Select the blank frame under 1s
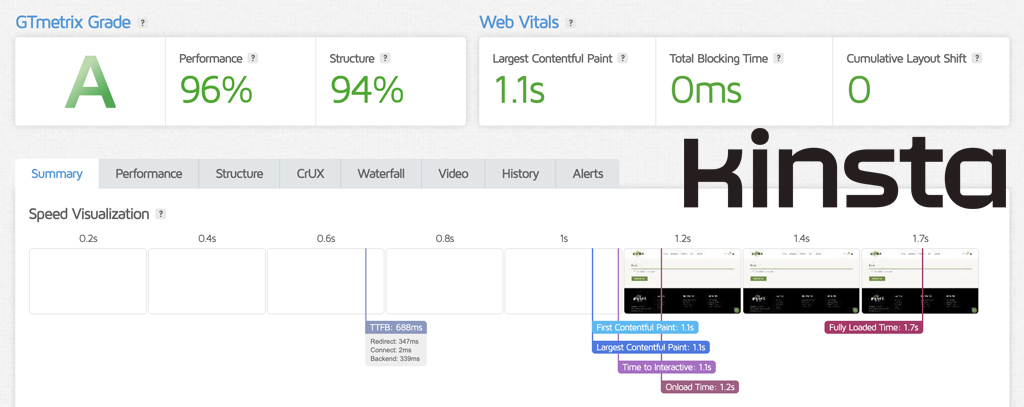The image size is (1024, 407). coord(564,281)
